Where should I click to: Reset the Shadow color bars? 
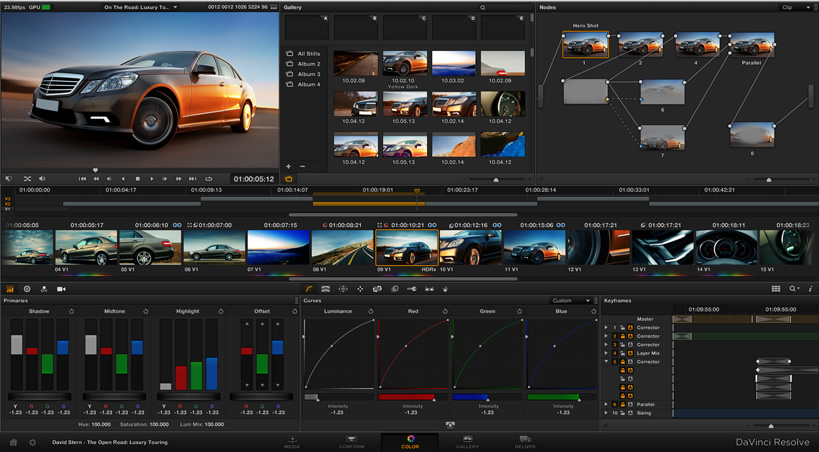[72, 311]
